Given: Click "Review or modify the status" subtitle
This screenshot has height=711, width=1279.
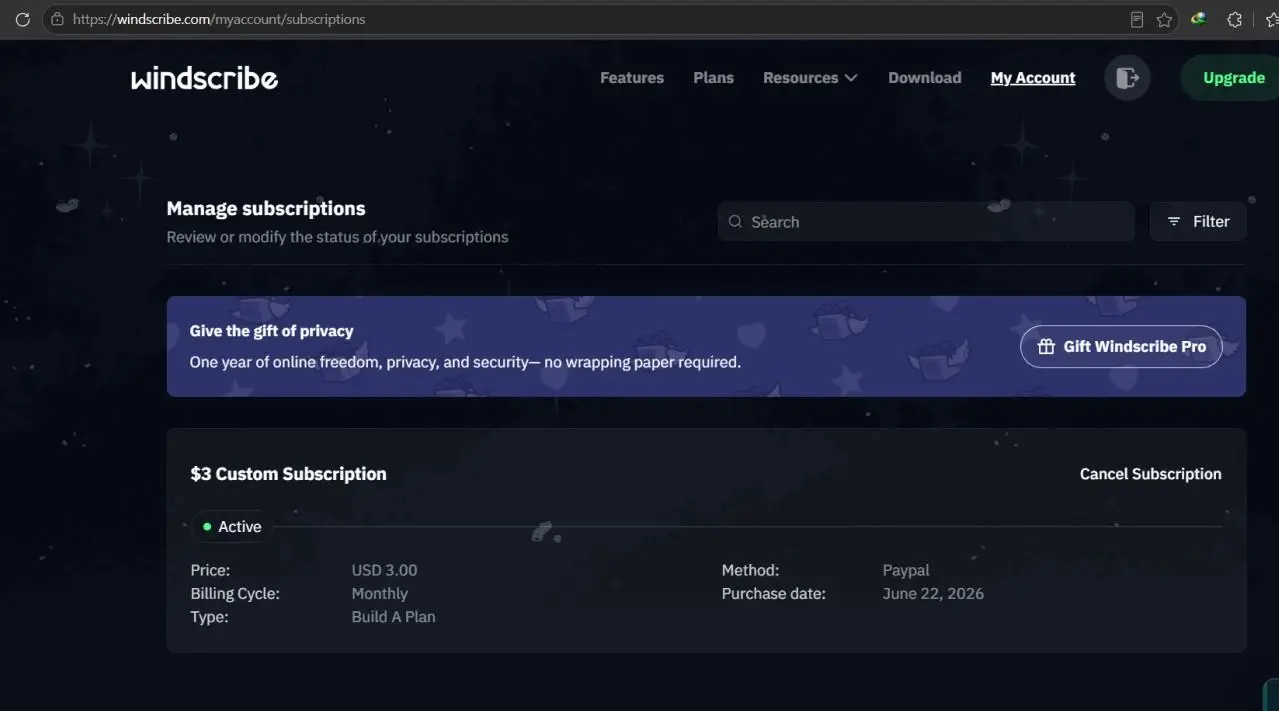Looking at the screenshot, I should click(337, 237).
